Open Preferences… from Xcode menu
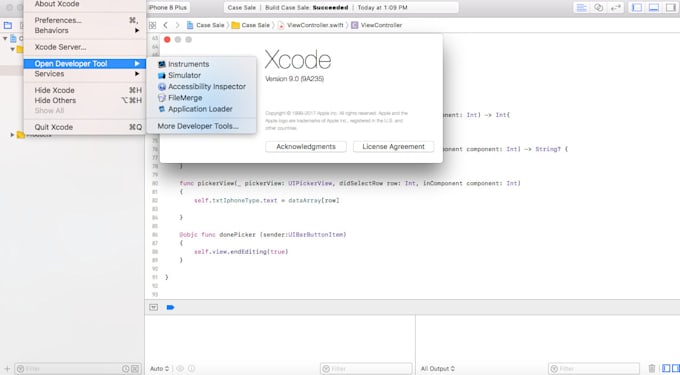Viewport: 680px width, 375px height. [85, 20]
